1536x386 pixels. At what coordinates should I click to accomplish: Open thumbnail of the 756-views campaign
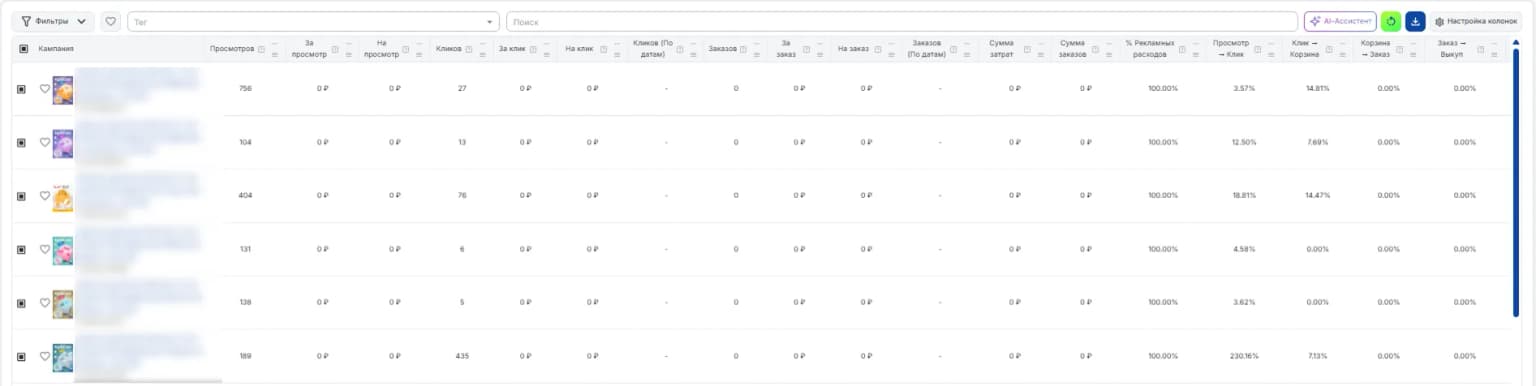pos(63,90)
